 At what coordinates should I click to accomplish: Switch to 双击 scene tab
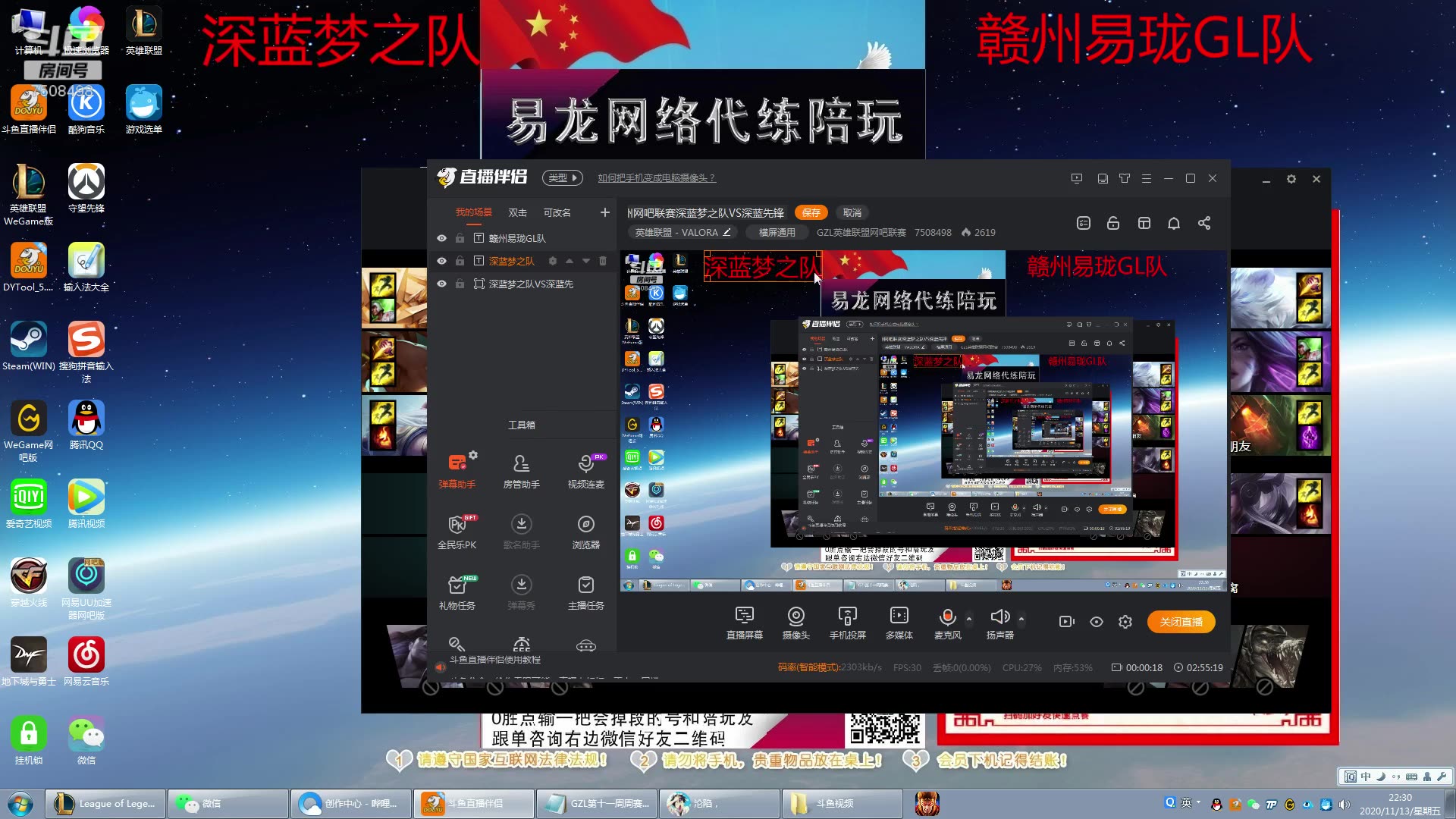point(517,212)
